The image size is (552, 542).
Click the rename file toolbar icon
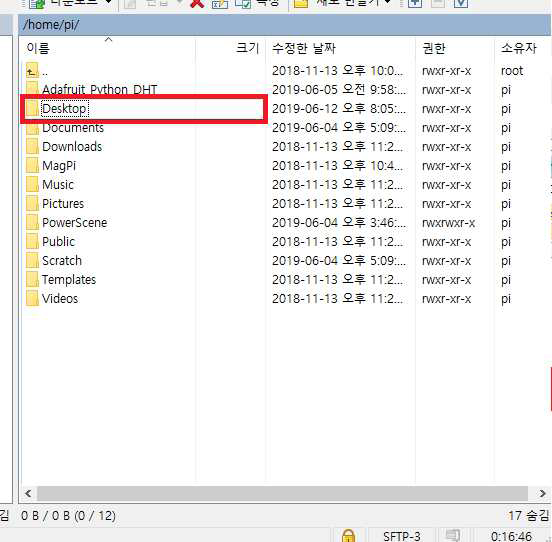[219, 4]
